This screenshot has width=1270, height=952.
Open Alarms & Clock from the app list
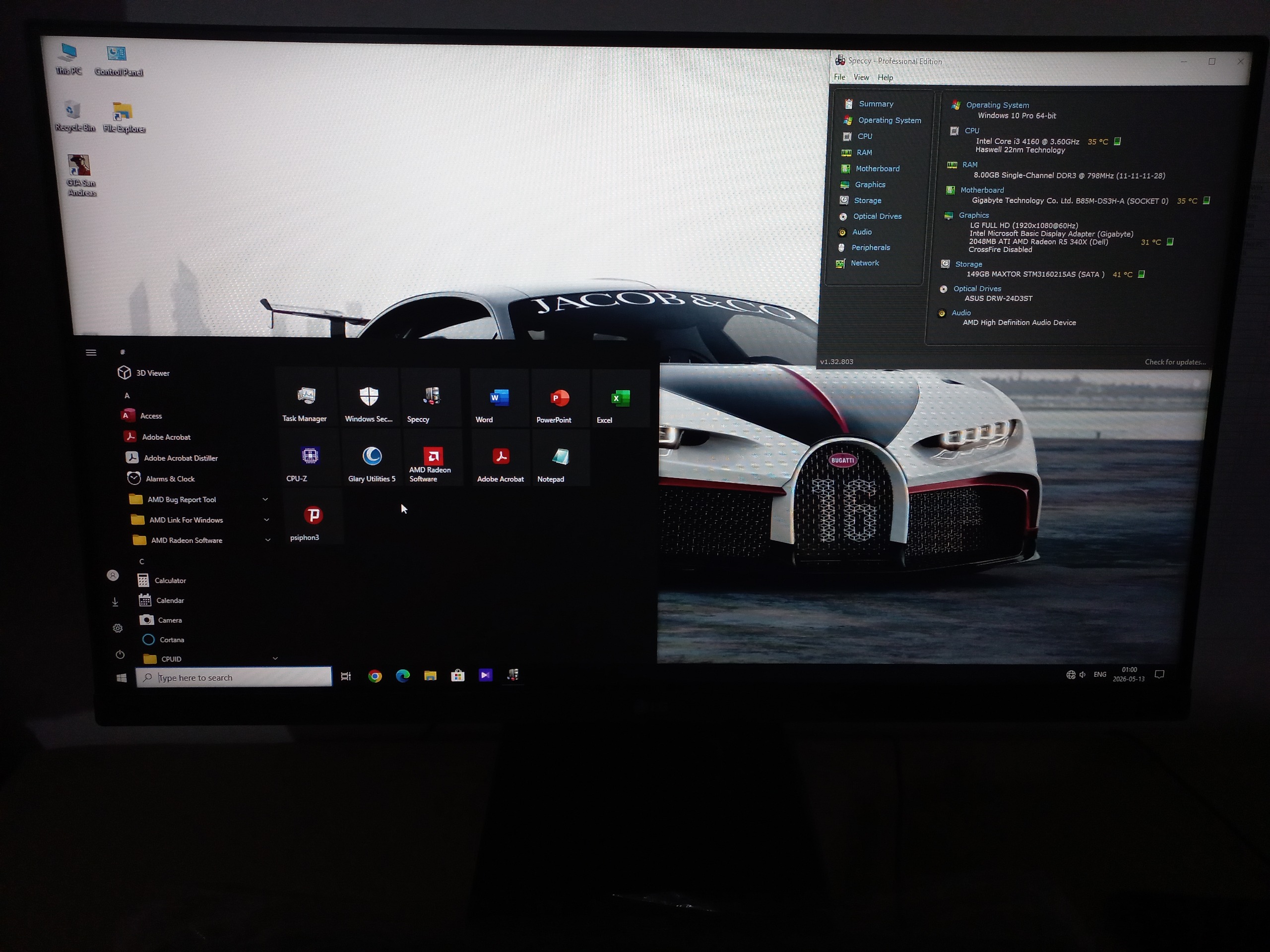(x=161, y=478)
